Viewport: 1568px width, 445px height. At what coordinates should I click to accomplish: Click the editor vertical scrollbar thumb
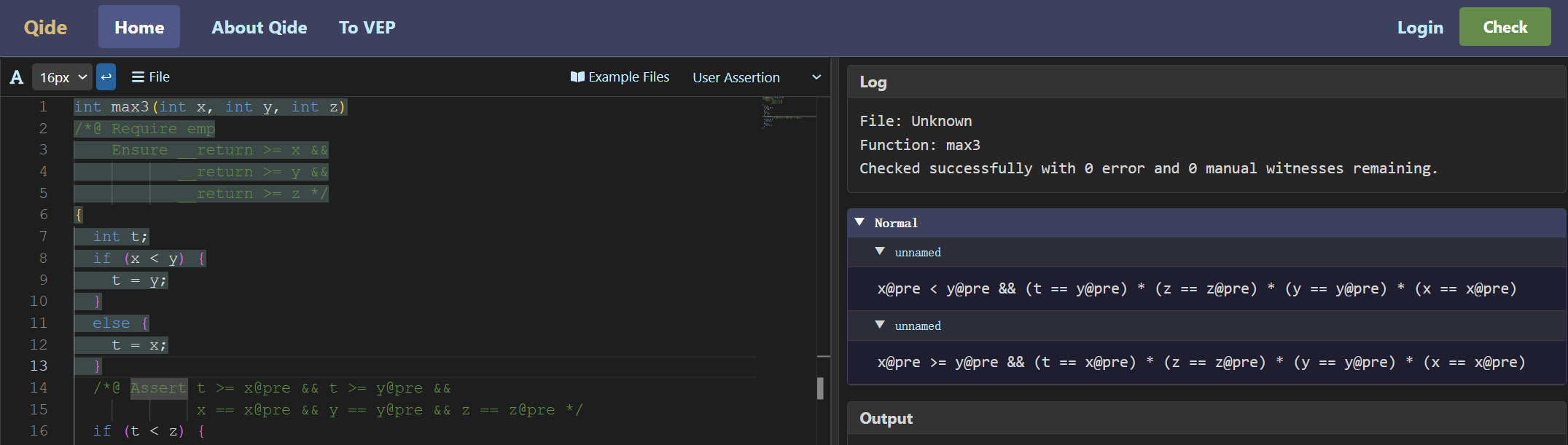(821, 388)
